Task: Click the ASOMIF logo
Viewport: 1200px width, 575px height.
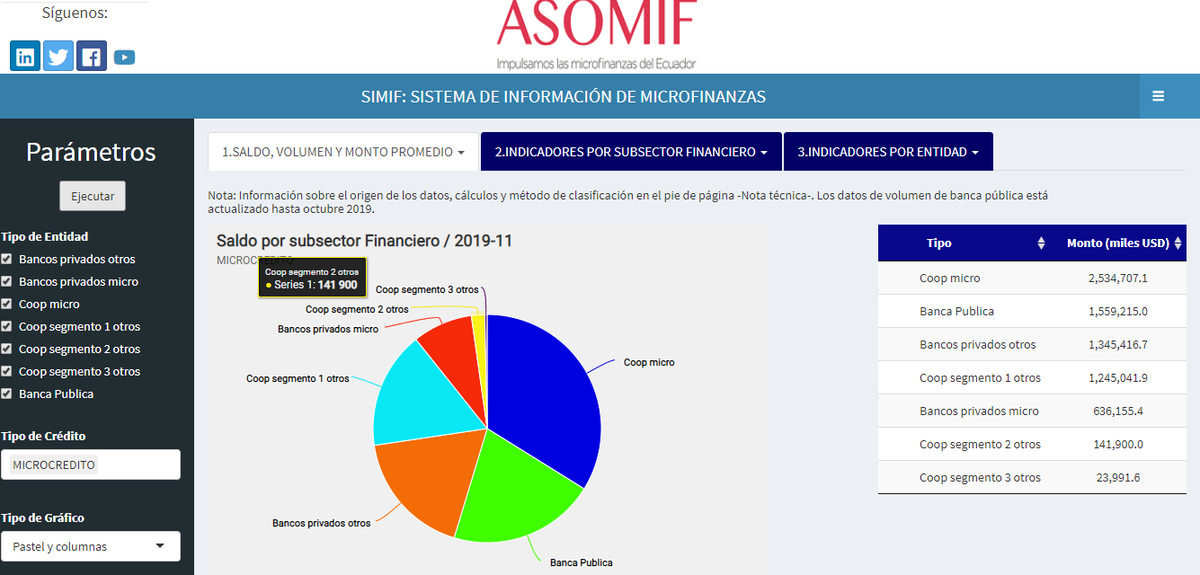Action: coord(596,35)
